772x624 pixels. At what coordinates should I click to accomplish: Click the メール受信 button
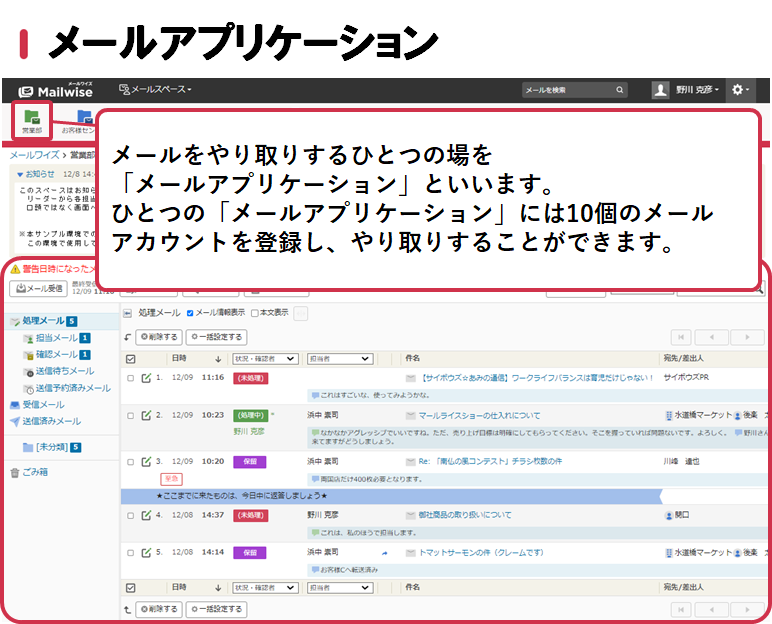click(39, 289)
